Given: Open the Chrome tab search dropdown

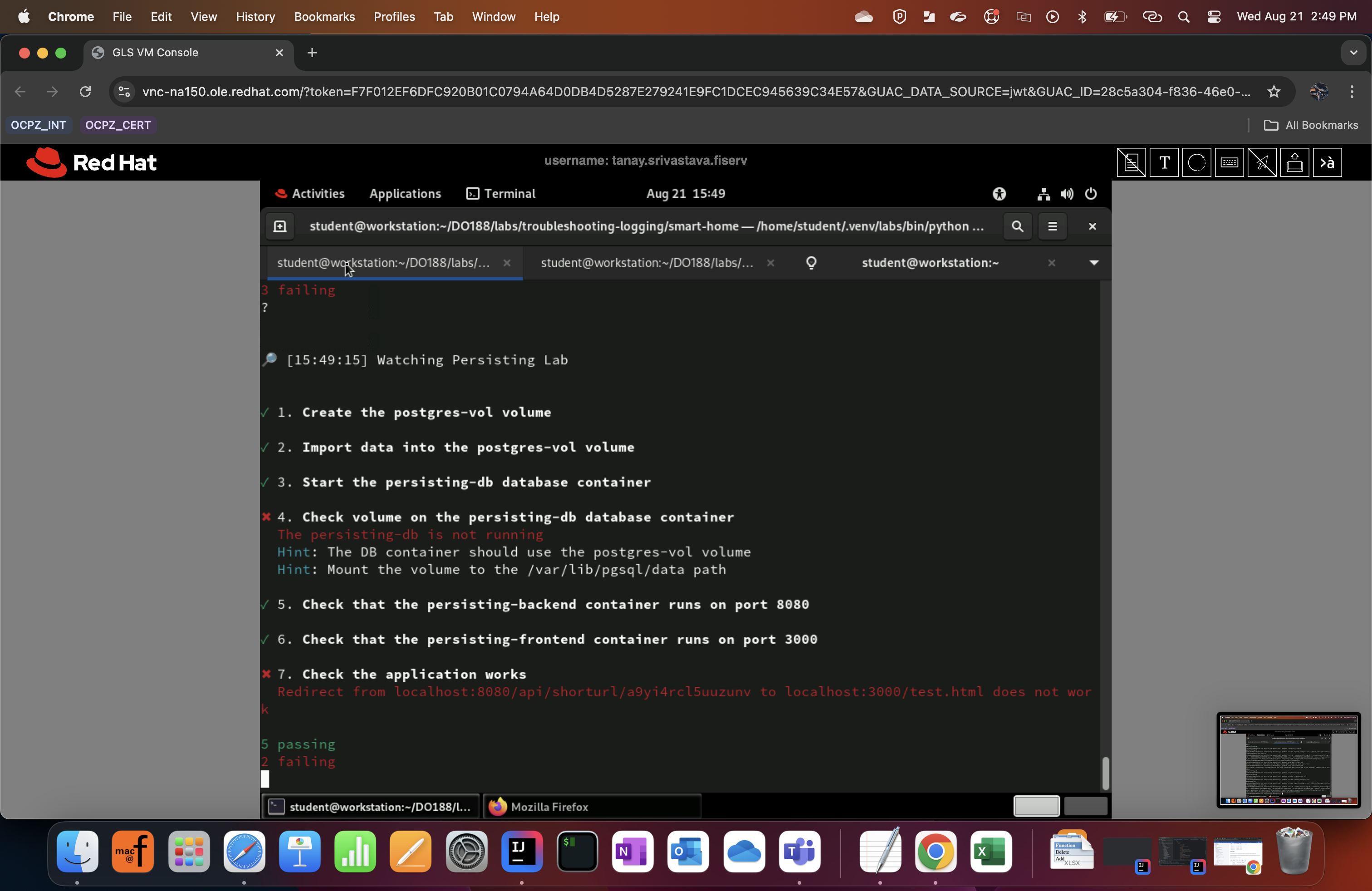Looking at the screenshot, I should (1353, 53).
